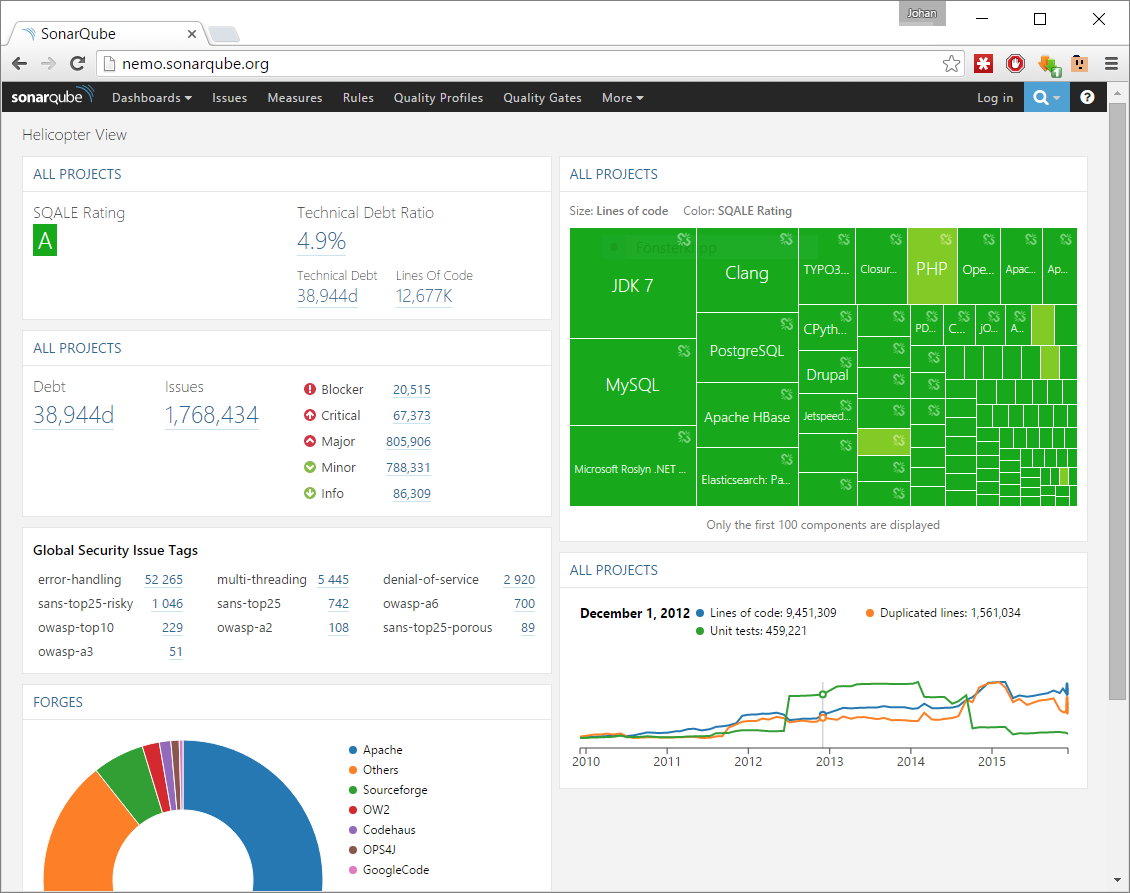Open the Chrome hamburger menu

1111,63
